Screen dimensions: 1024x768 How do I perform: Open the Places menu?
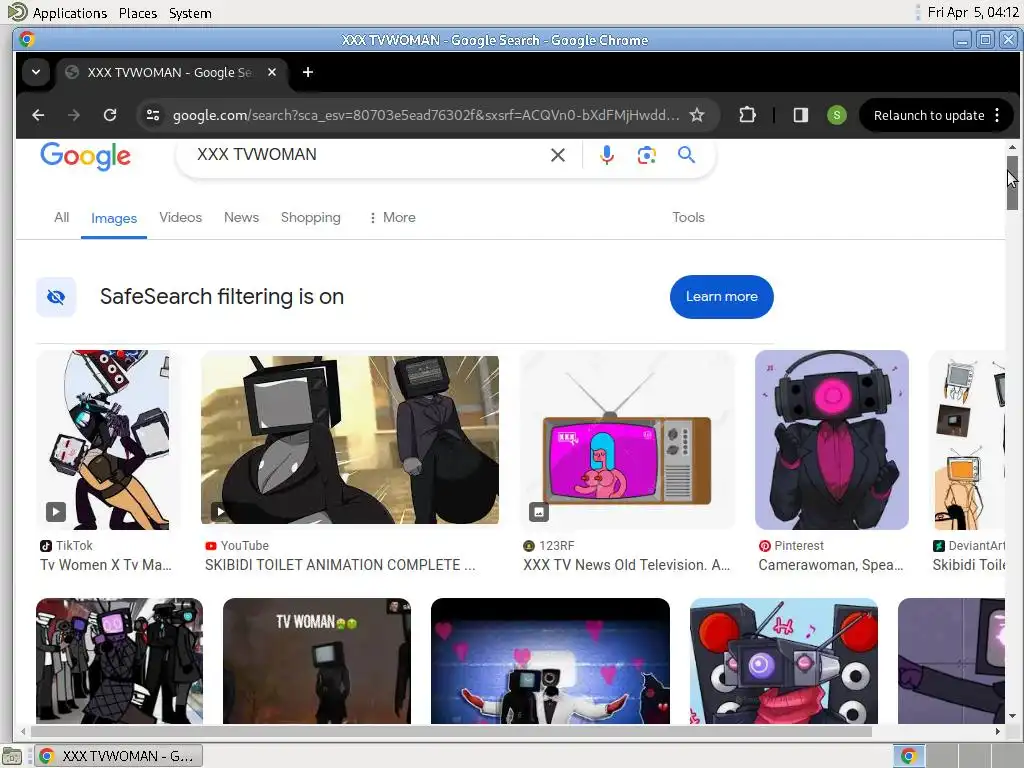(138, 13)
